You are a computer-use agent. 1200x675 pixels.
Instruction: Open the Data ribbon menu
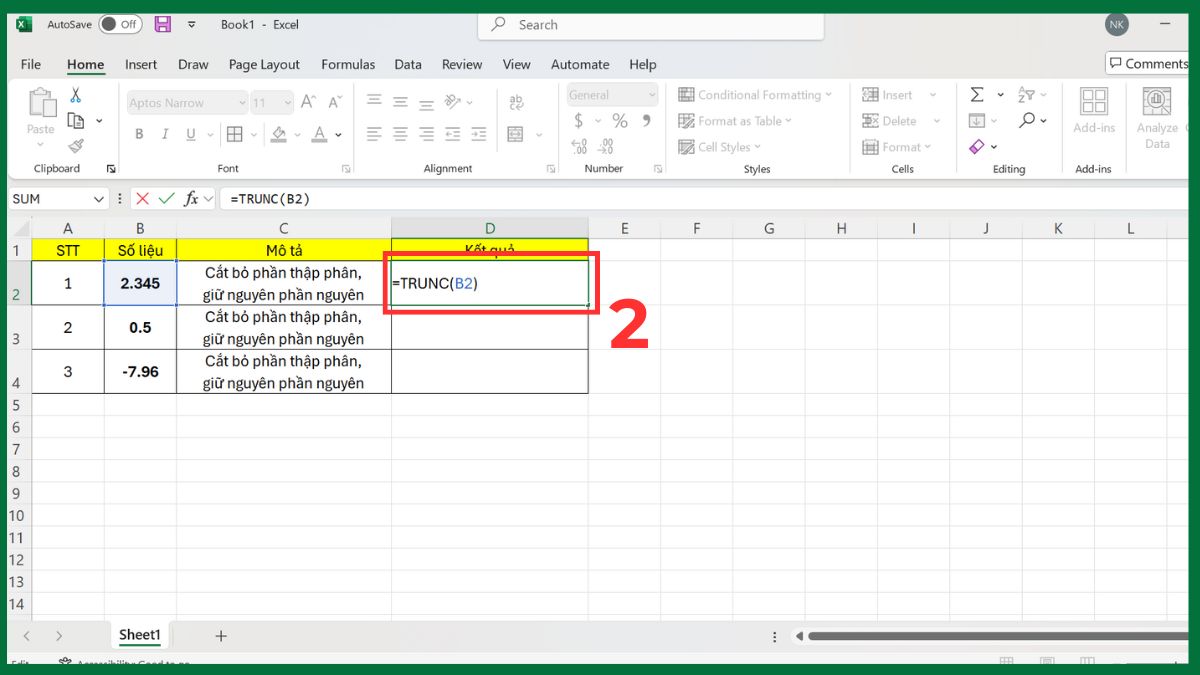point(408,64)
